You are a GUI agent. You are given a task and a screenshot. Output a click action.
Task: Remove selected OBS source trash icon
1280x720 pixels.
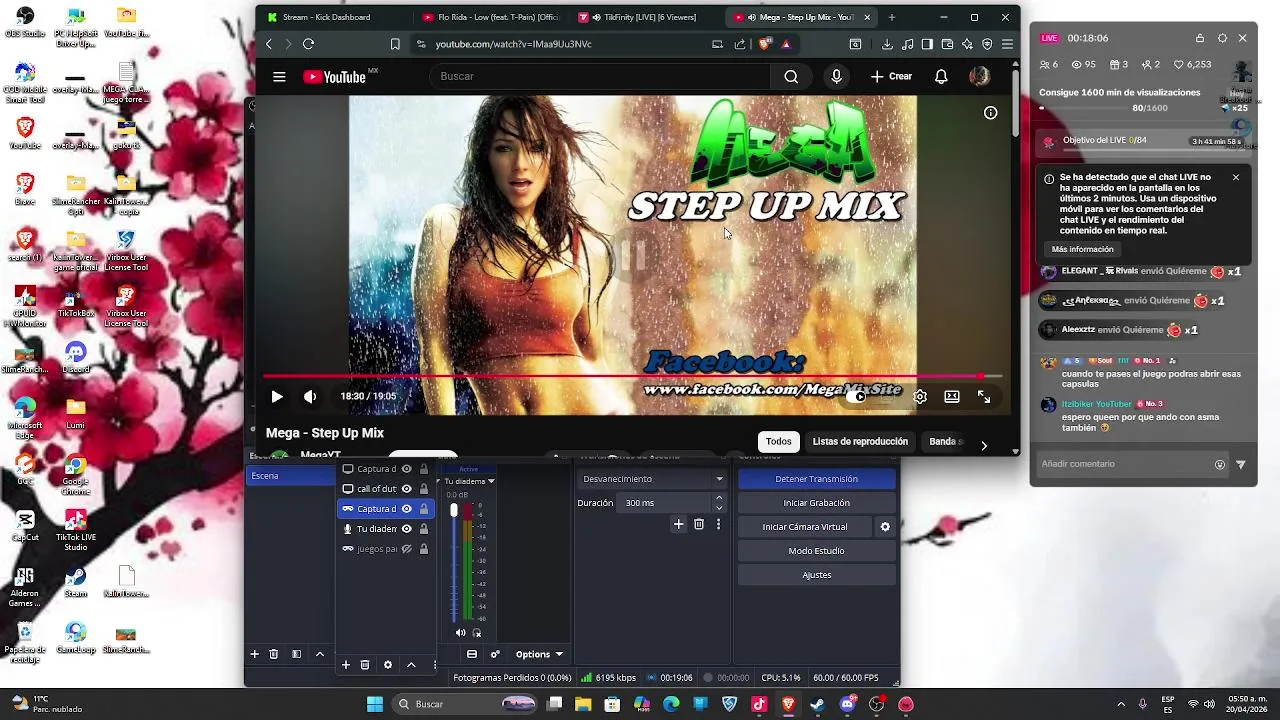coord(365,665)
